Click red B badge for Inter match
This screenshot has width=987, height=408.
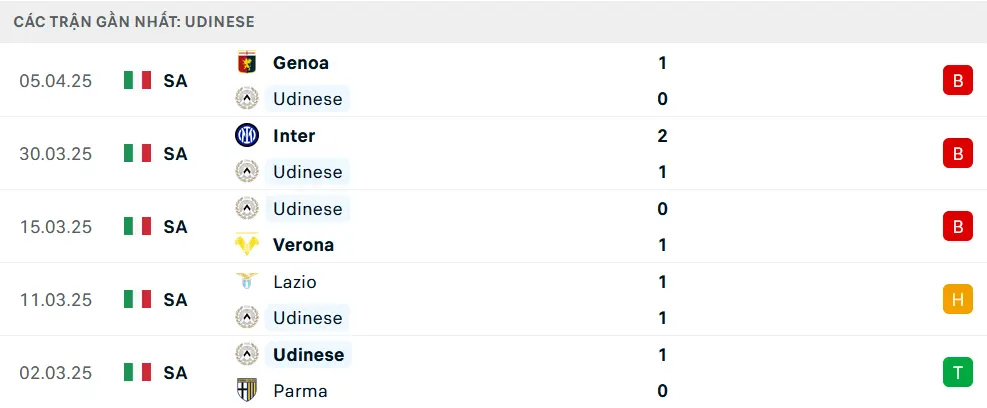957,154
